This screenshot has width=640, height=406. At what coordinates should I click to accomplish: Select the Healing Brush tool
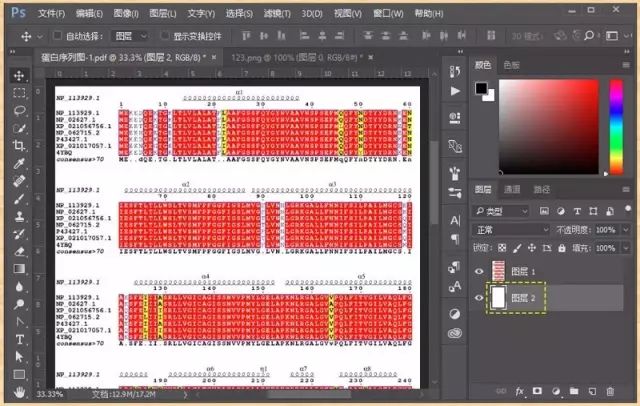[19, 181]
